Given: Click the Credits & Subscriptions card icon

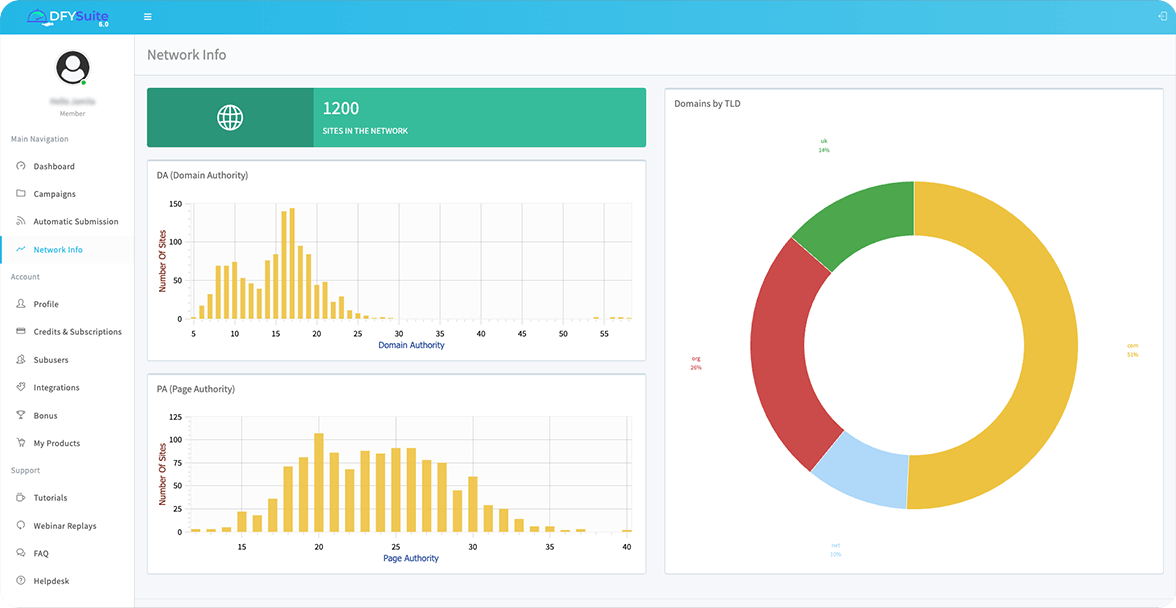Looking at the screenshot, I should point(21,331).
